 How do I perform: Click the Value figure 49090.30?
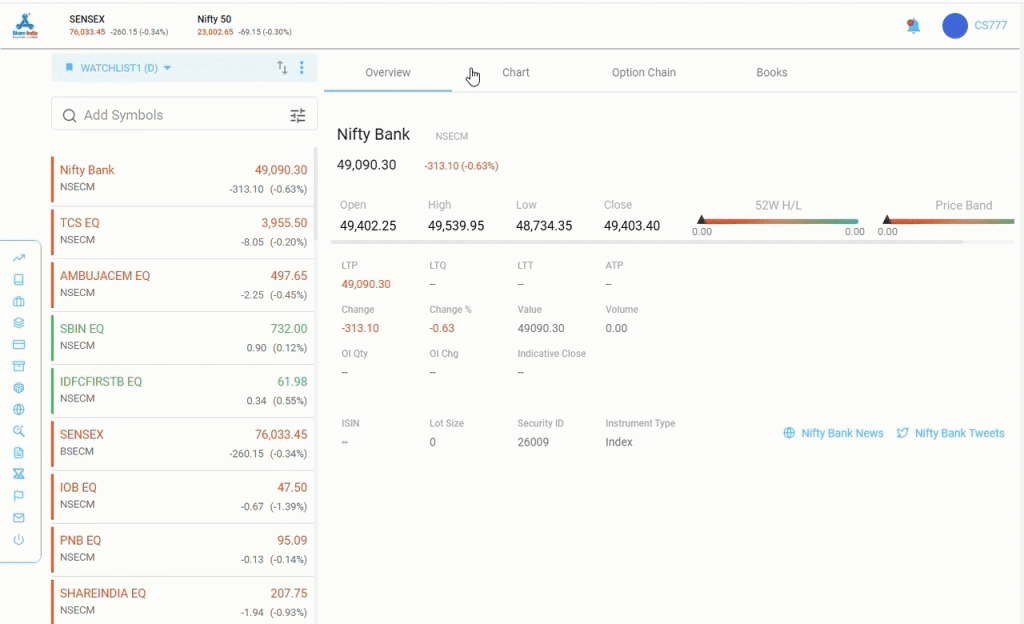coord(541,328)
